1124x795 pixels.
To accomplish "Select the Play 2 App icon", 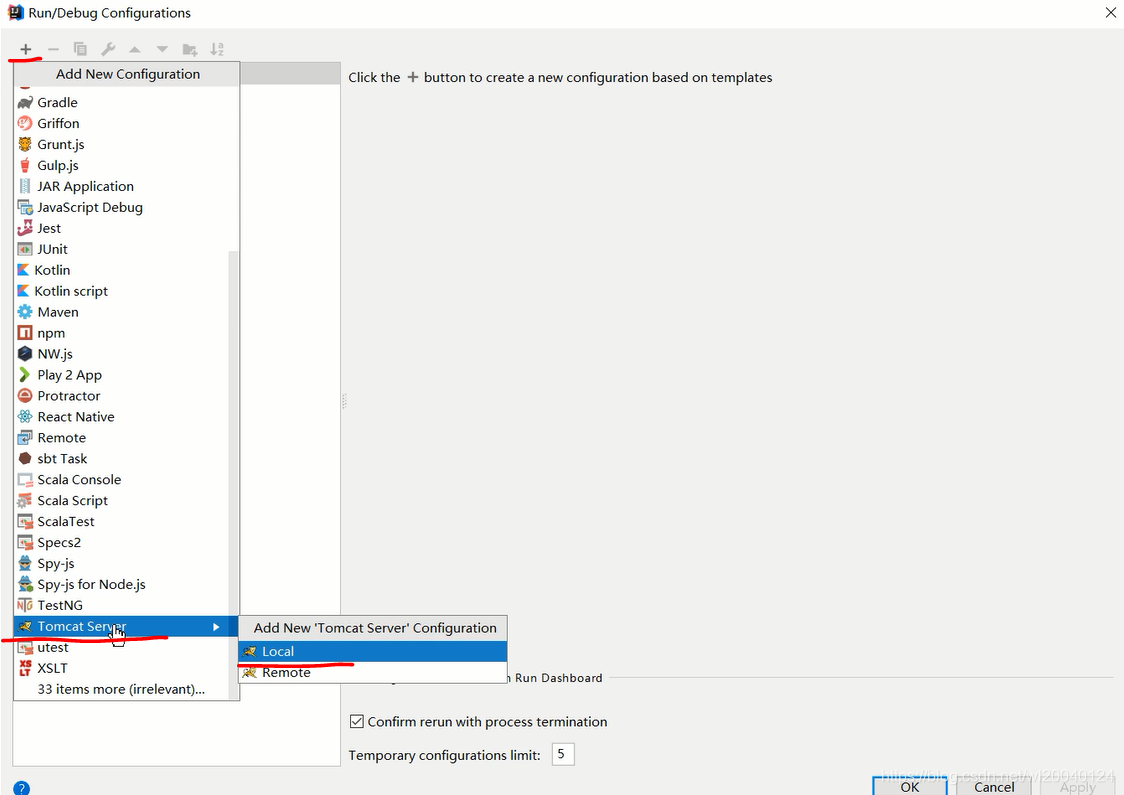I will point(24,375).
